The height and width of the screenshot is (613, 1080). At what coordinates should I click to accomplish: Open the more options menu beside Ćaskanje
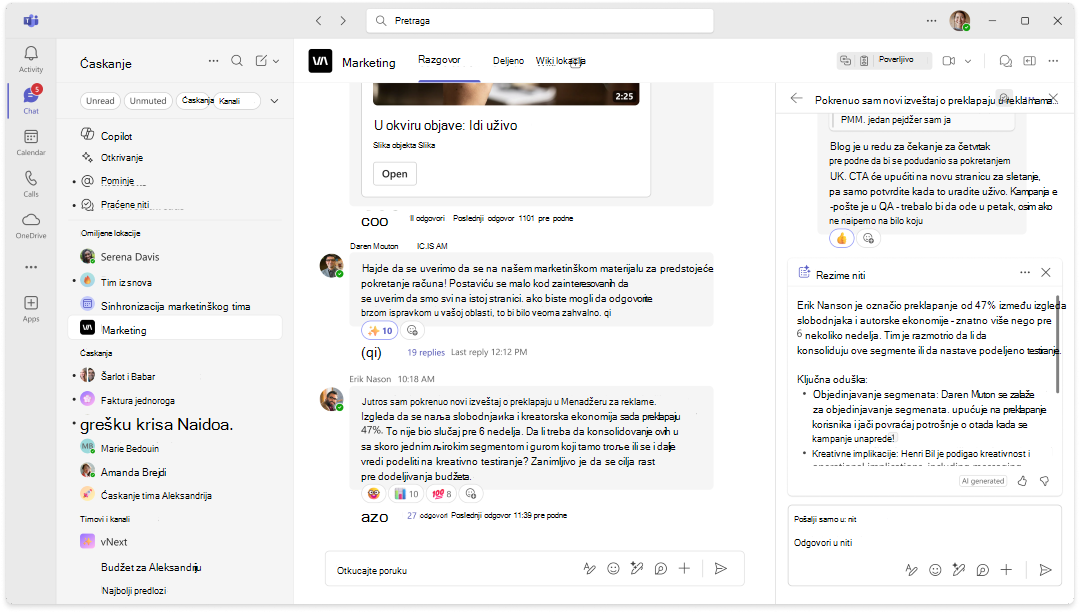[214, 61]
